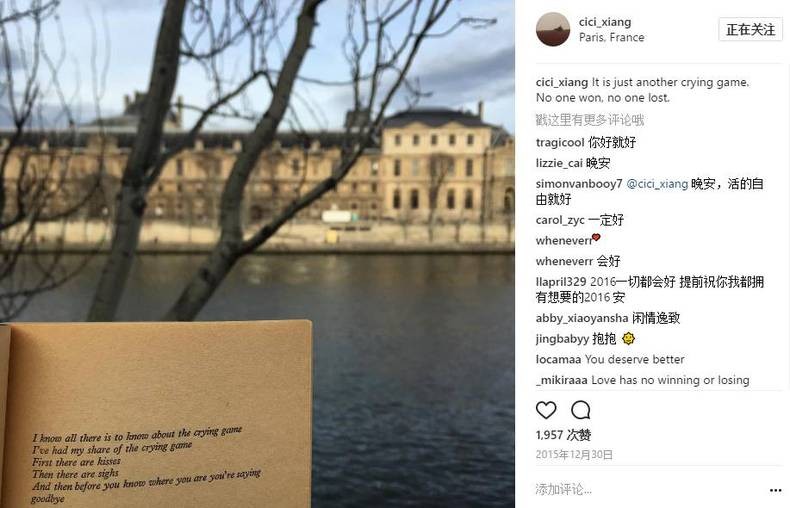Open the Paris, France location link

(611, 37)
